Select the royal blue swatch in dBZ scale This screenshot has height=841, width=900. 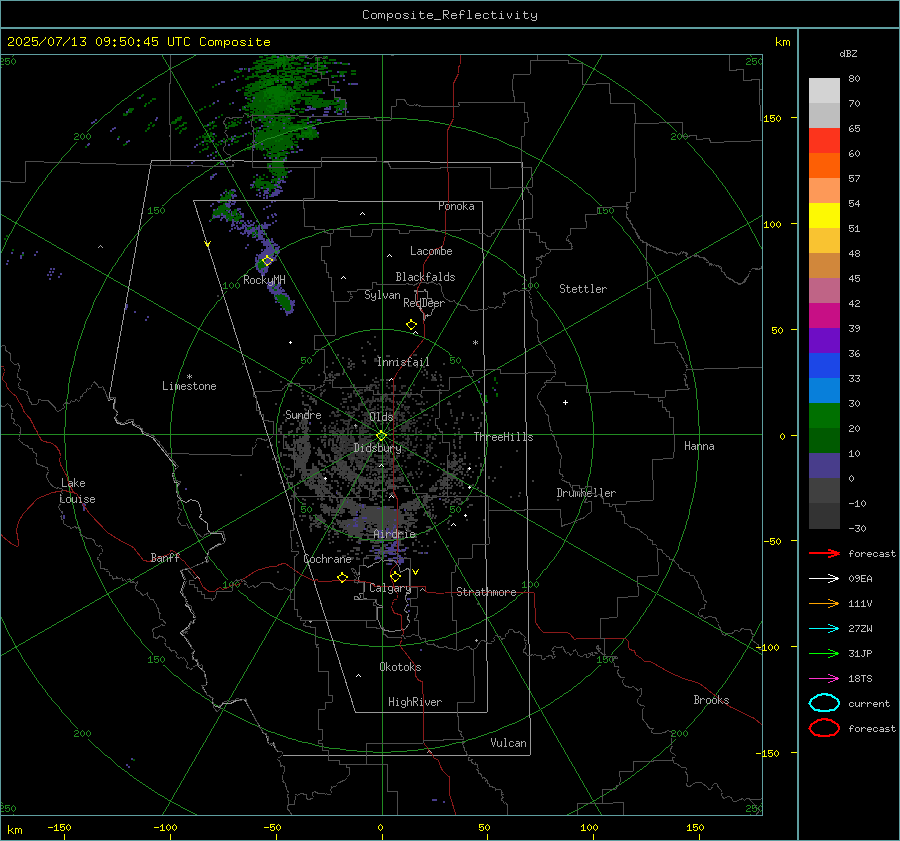click(824, 366)
